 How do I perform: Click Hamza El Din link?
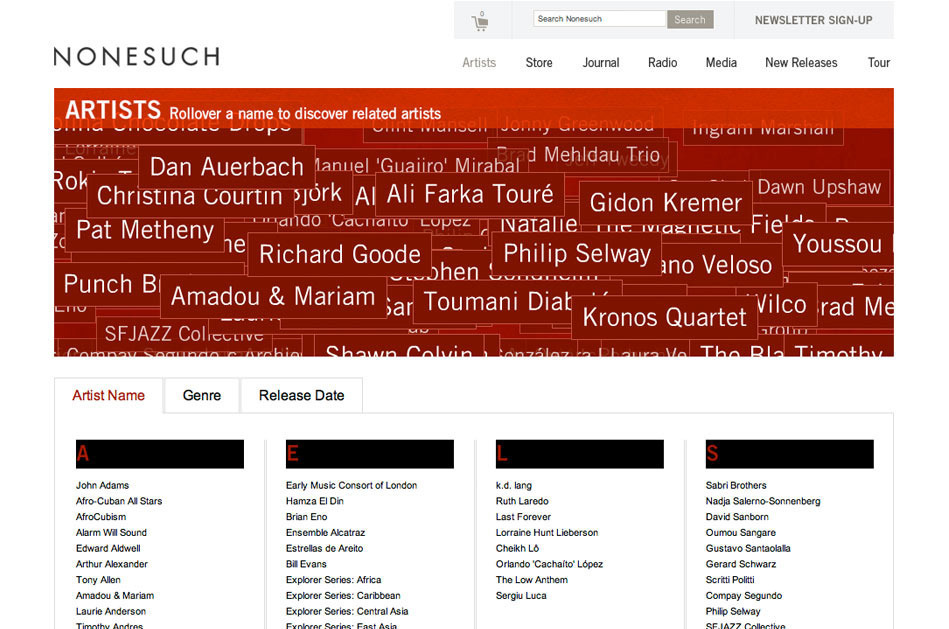tap(315, 501)
